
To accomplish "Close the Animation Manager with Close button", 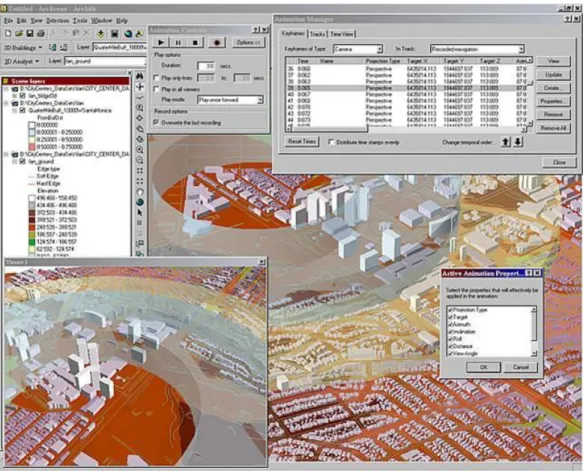I will click(559, 162).
